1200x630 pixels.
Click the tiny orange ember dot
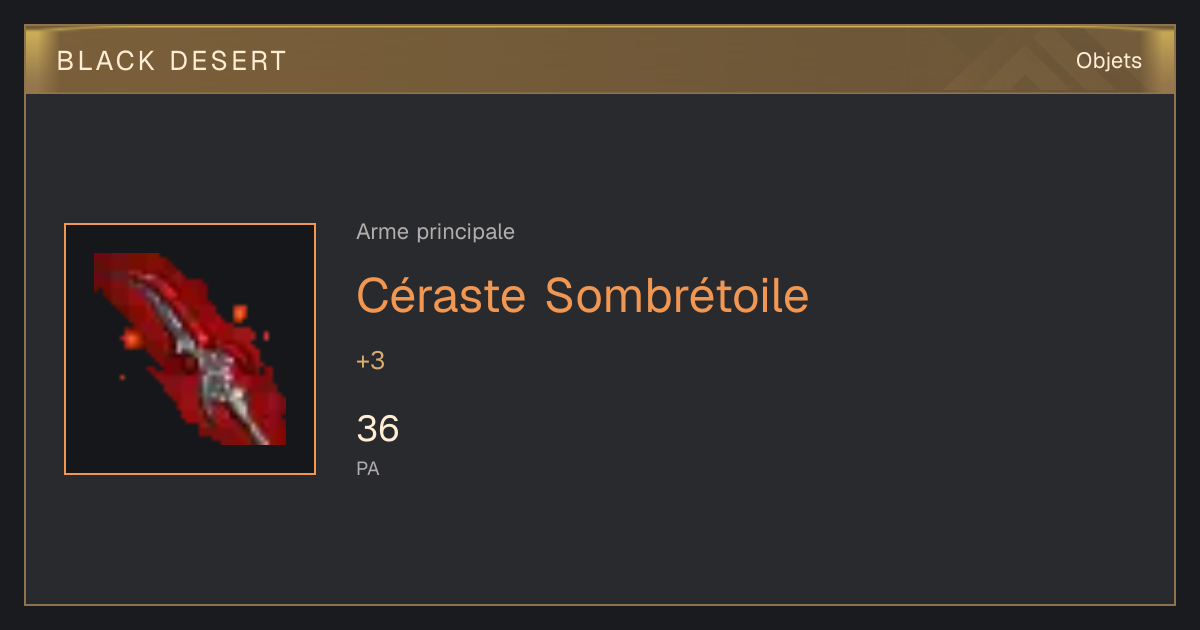[122, 377]
